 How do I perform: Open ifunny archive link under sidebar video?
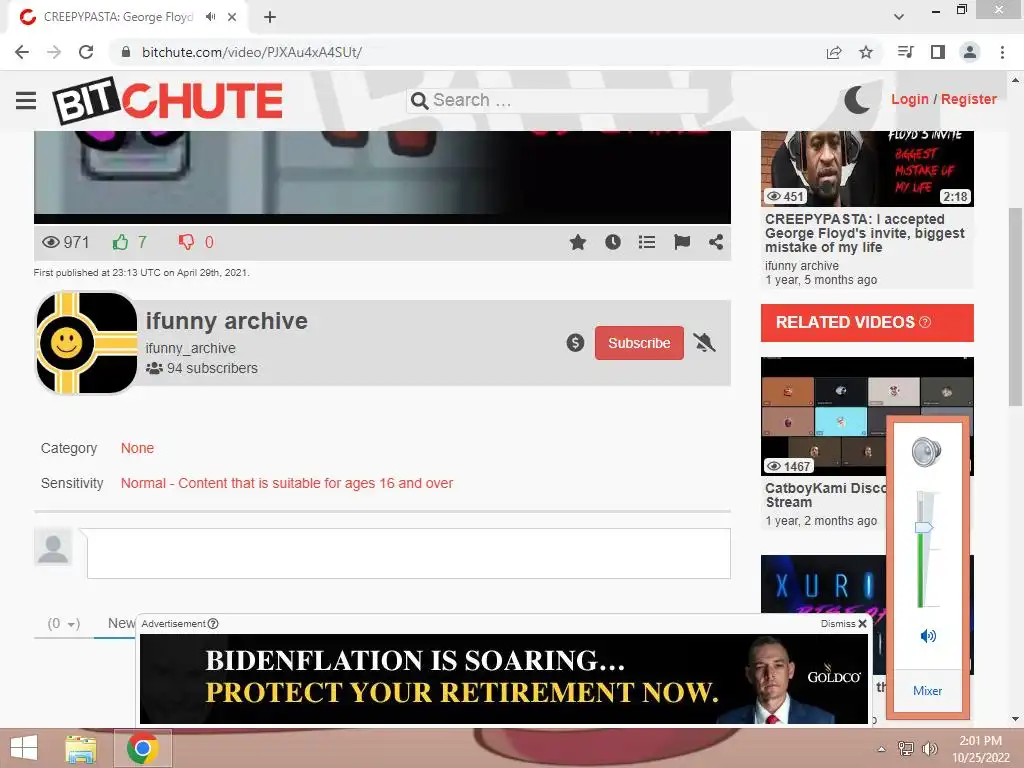802,266
